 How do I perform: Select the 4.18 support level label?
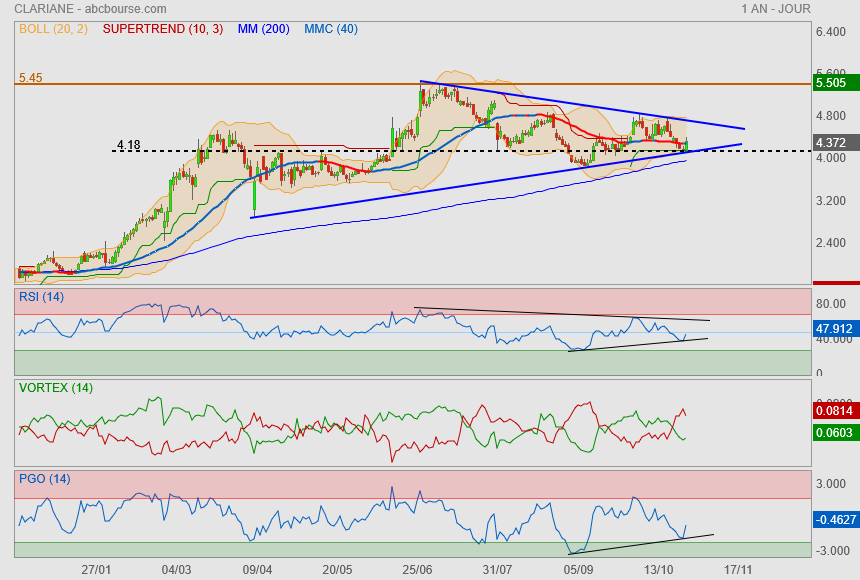128,145
